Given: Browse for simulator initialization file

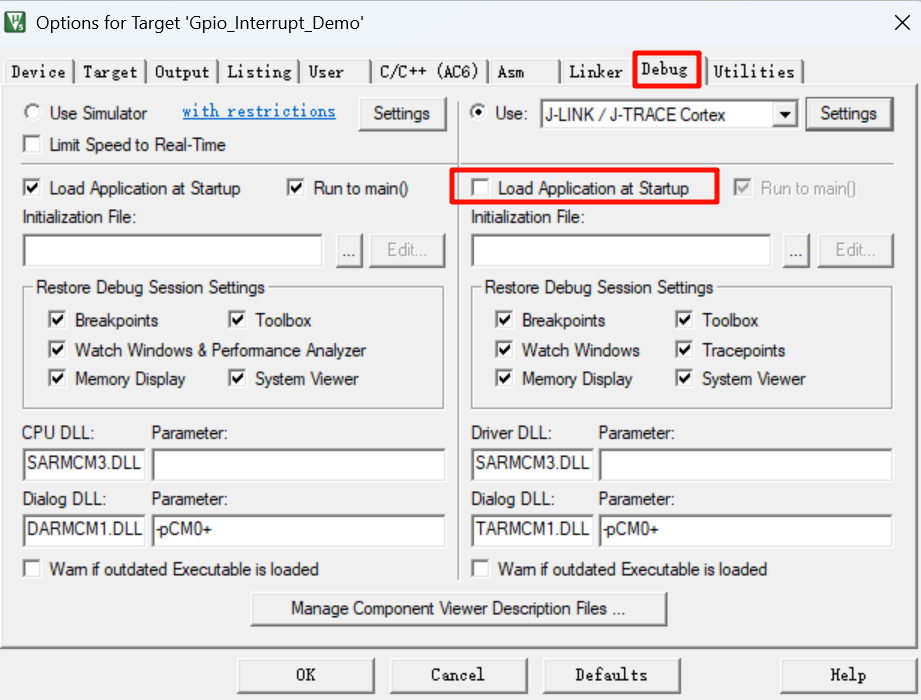Looking at the screenshot, I should 349,251.
